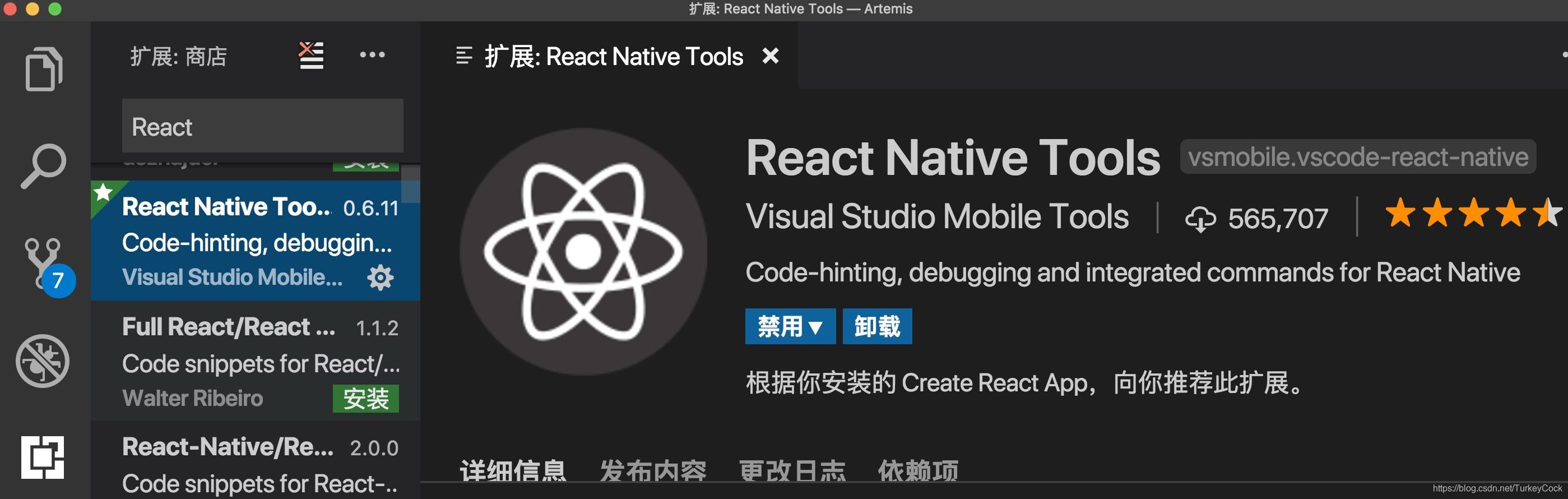This screenshot has width=1568, height=499.
Task: Switch to the 依赖项 dependencies tab
Action: (918, 471)
